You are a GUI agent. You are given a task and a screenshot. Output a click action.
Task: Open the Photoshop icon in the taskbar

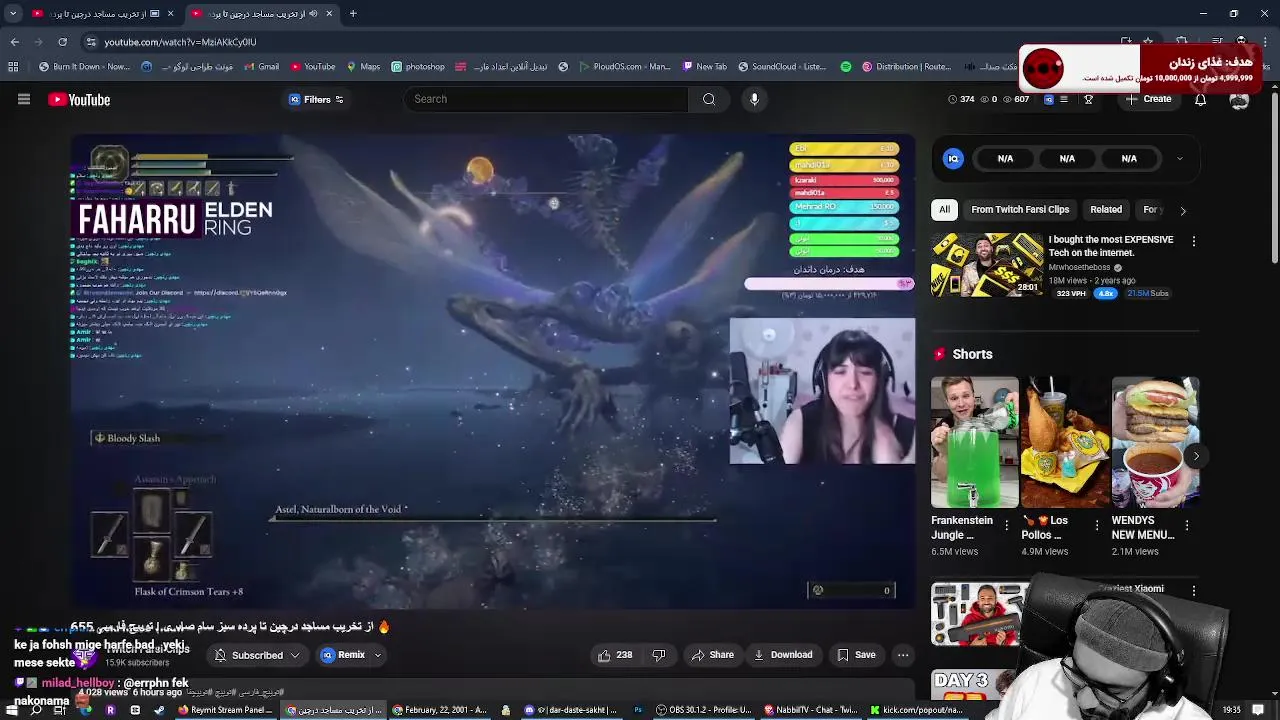(x=638, y=710)
